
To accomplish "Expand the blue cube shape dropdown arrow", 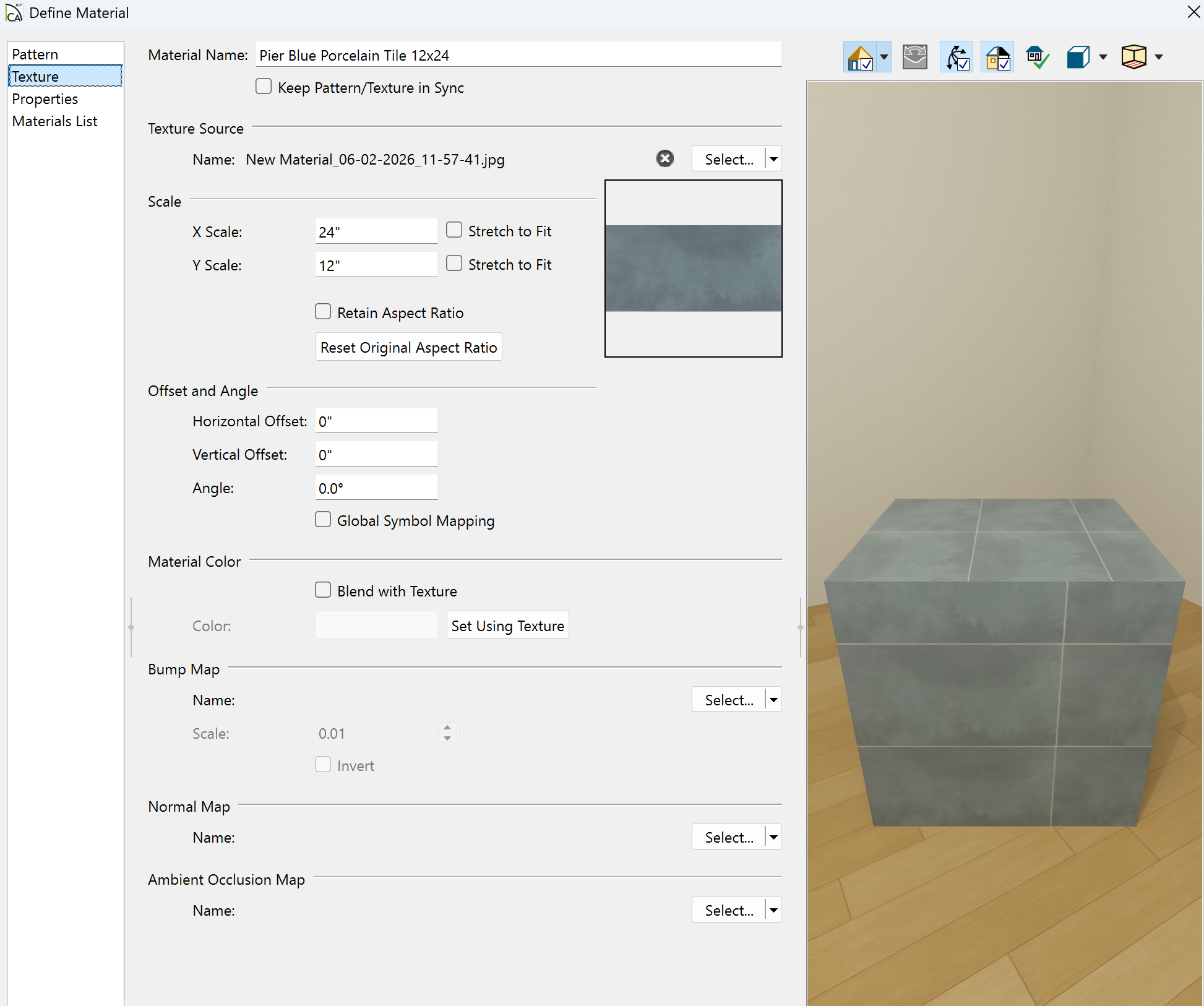I will point(1103,58).
